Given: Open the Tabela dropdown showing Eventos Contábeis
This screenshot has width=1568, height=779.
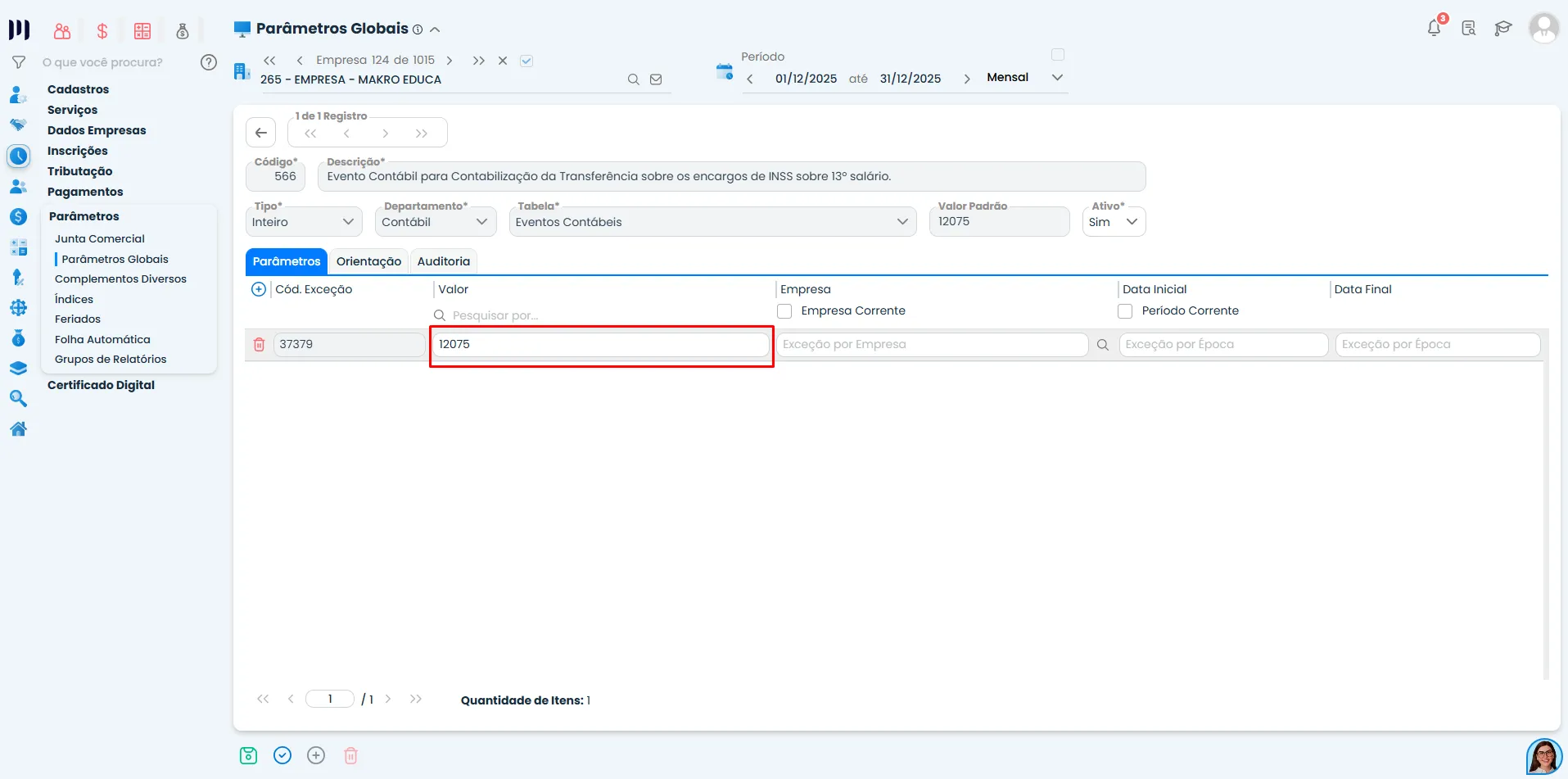Looking at the screenshot, I should point(712,222).
